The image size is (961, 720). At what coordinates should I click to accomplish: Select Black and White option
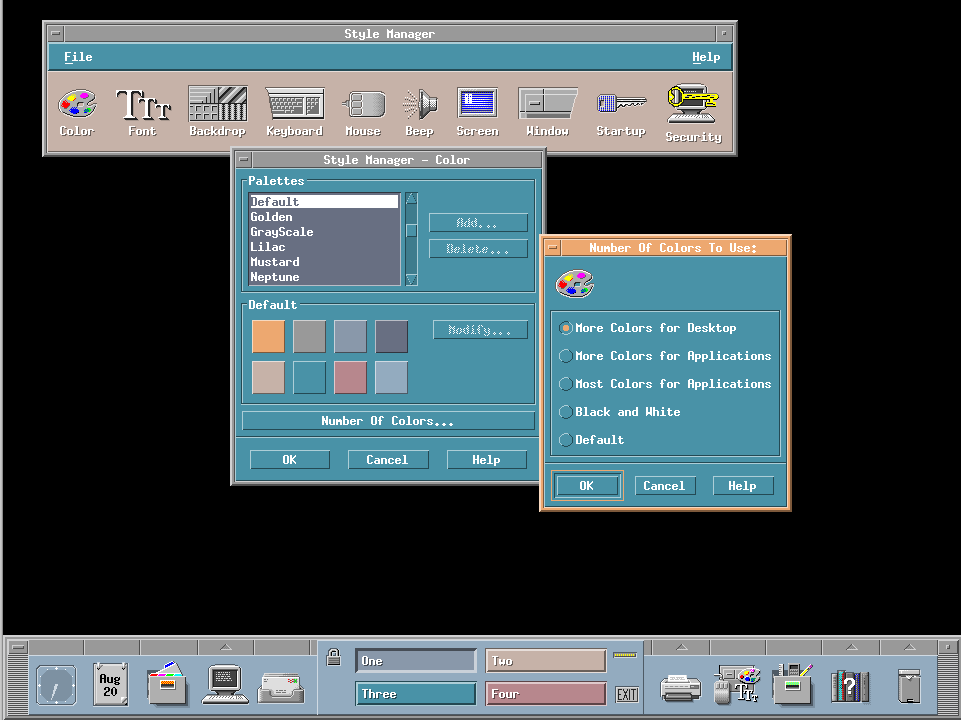620,412
